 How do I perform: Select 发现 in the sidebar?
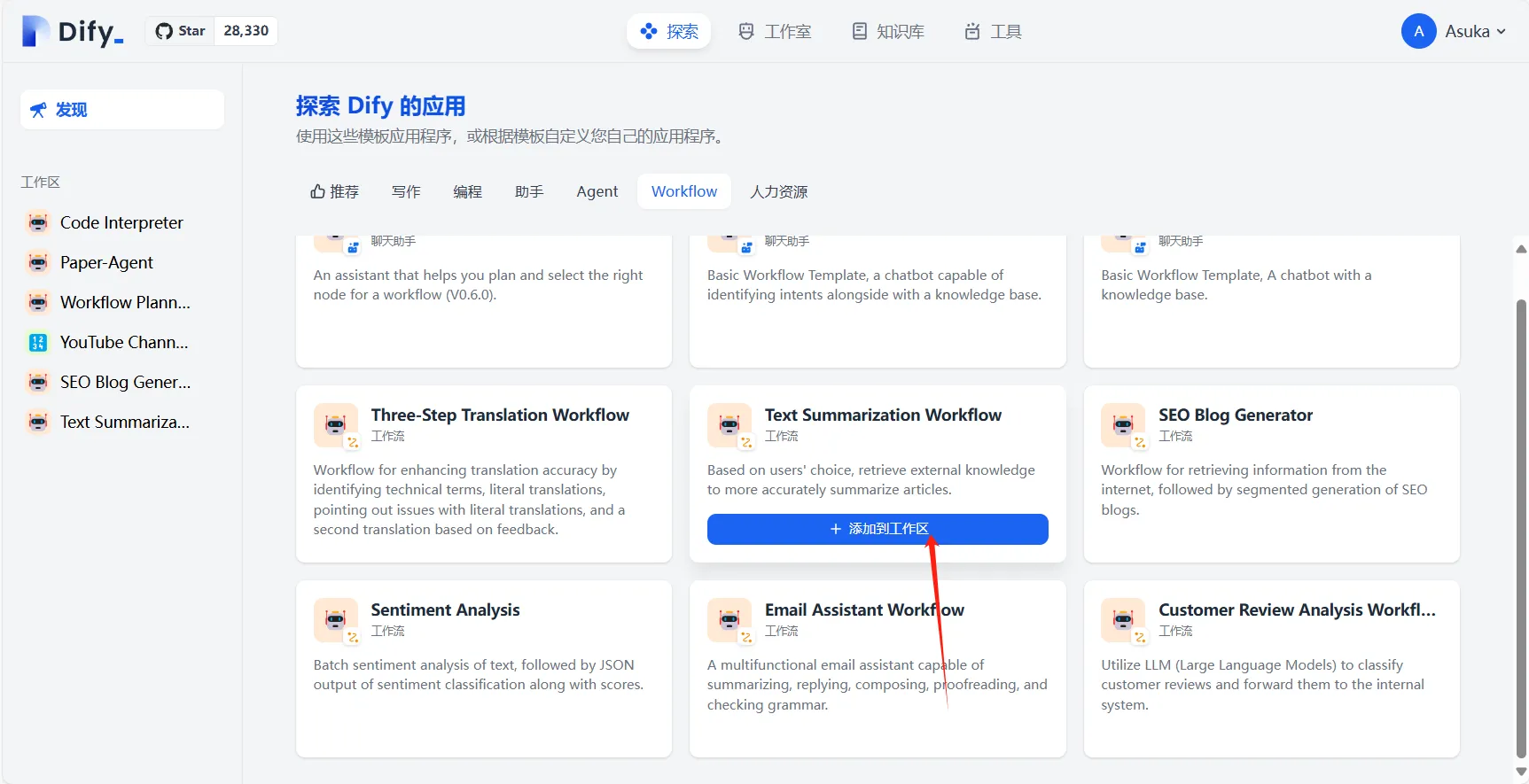[122, 110]
